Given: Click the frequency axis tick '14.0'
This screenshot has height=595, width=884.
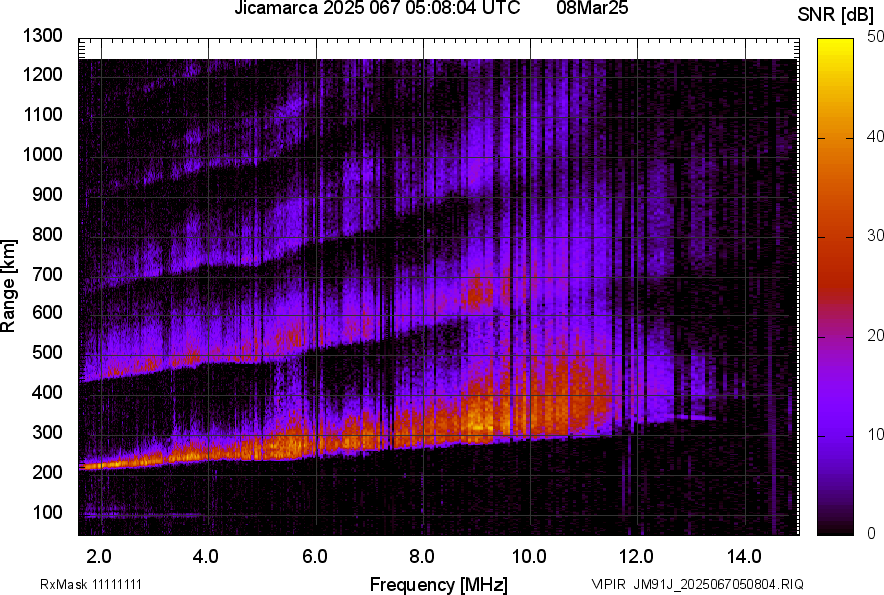Looking at the screenshot, I should [744, 557].
